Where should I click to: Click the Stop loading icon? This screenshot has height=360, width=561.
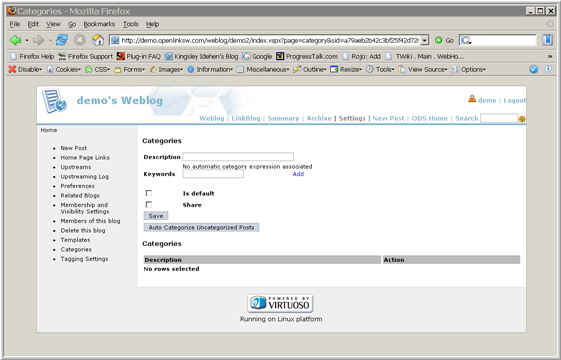(x=80, y=40)
